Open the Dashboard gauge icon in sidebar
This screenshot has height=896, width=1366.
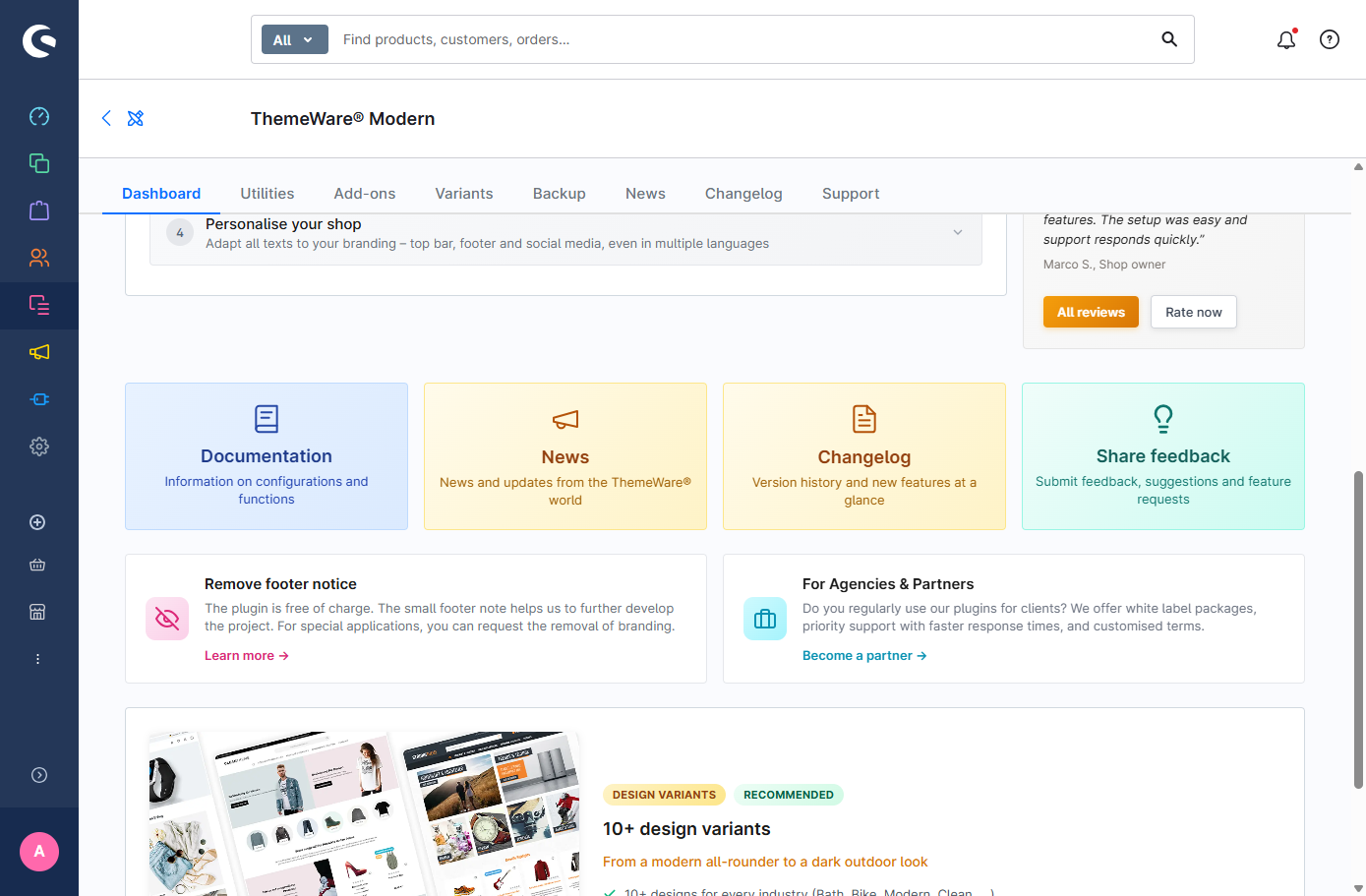point(39,116)
